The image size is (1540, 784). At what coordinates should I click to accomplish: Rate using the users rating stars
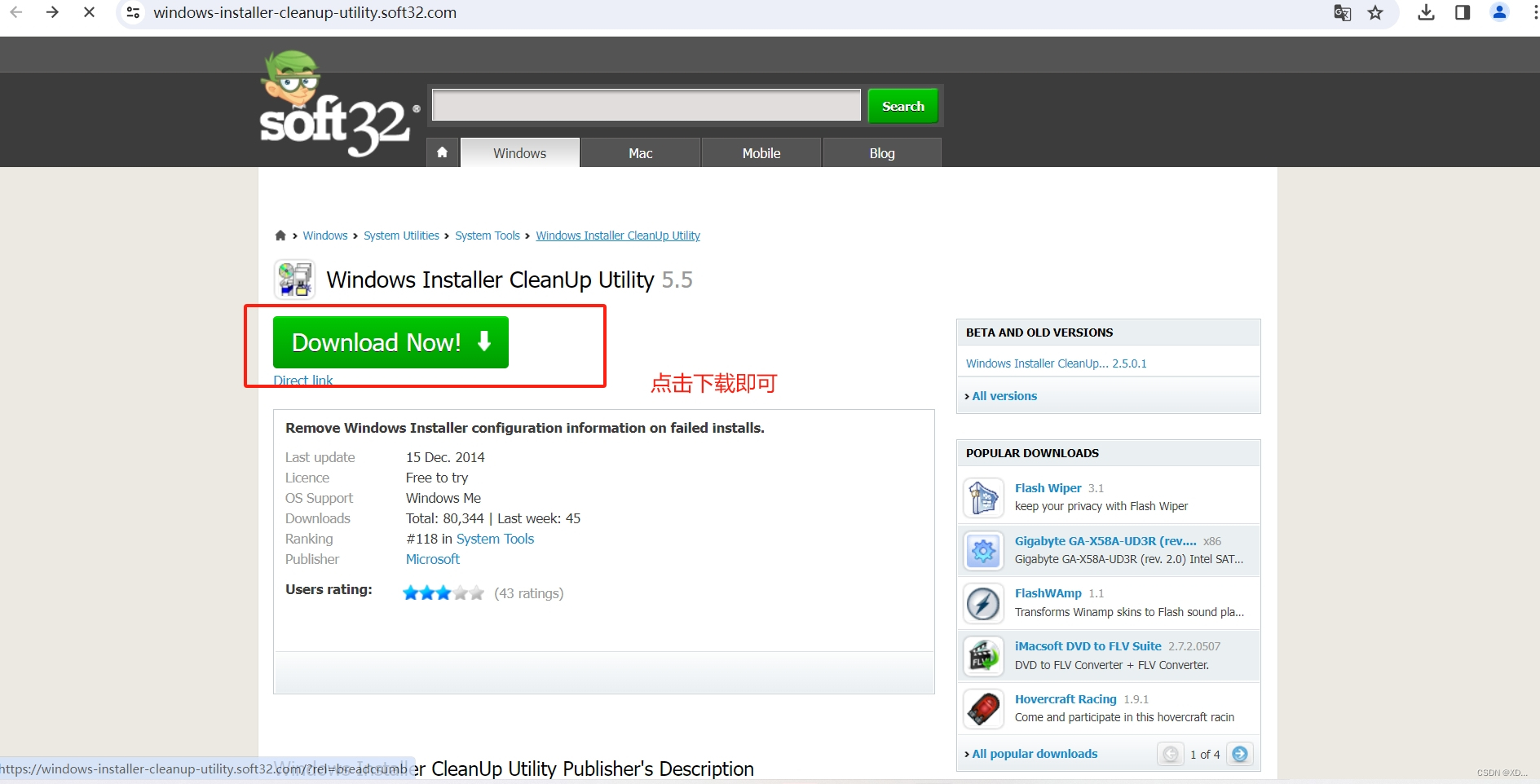click(x=443, y=592)
